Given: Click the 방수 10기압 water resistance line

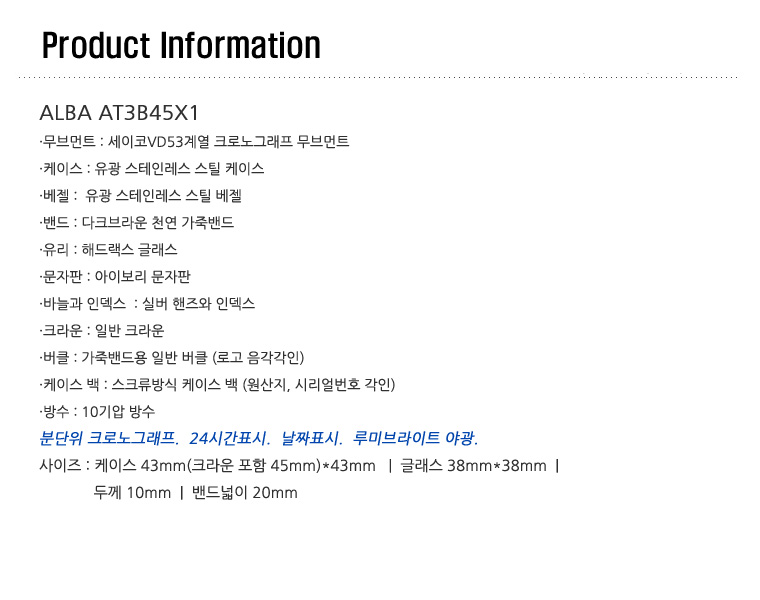Looking at the screenshot, I should [x=97, y=411].
